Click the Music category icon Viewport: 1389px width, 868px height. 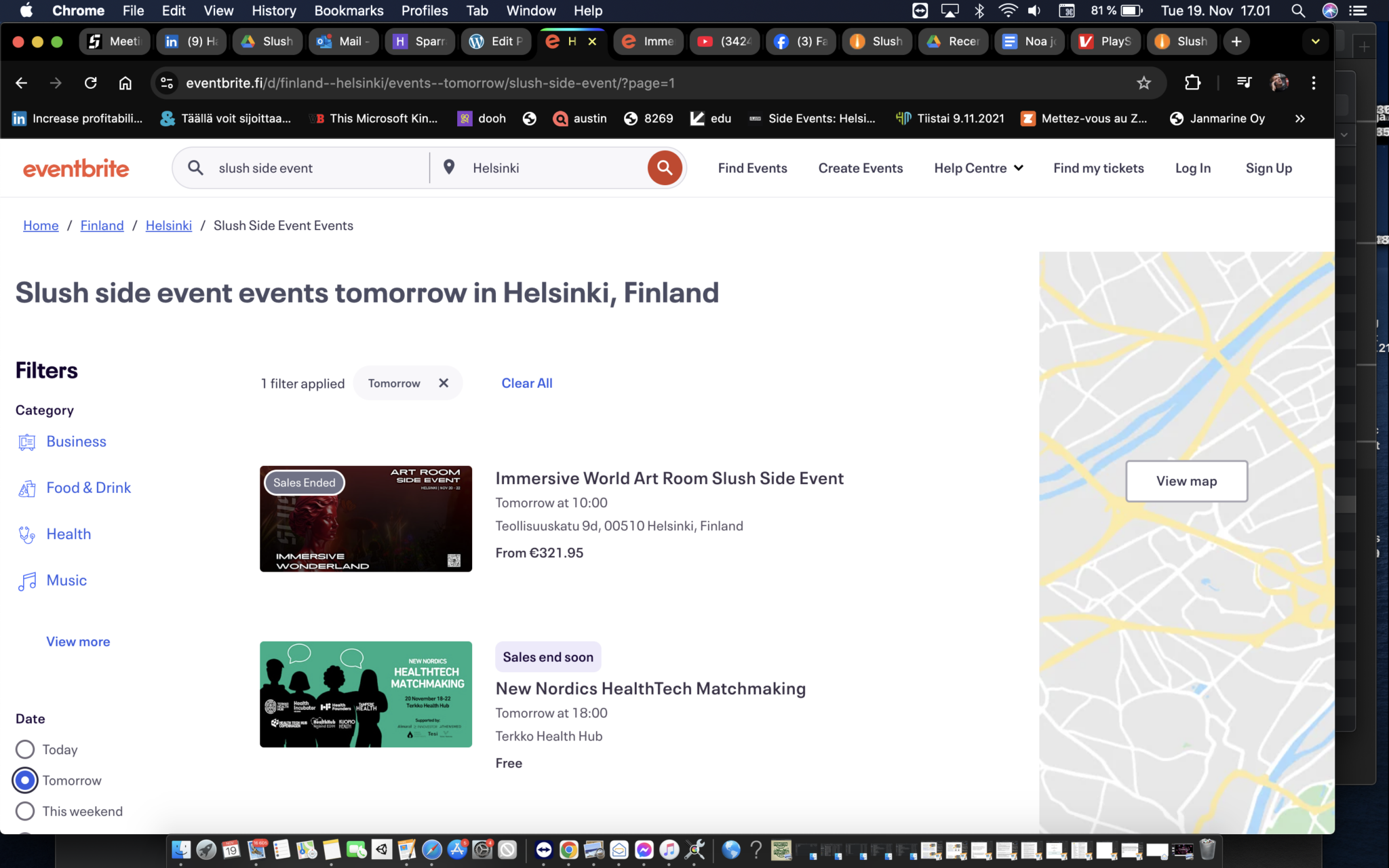pyautogui.click(x=26, y=580)
